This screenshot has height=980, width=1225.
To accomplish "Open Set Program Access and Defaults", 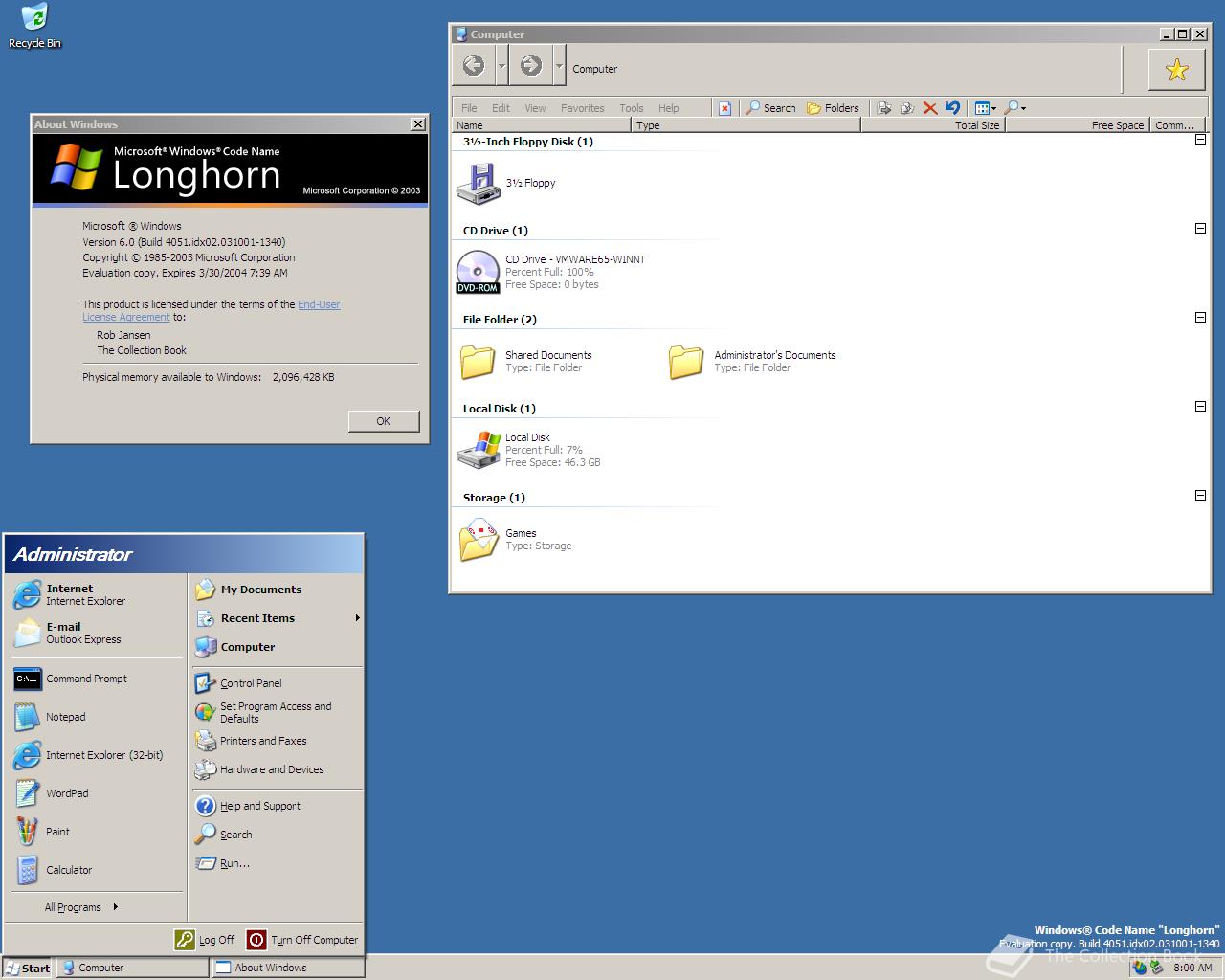I will 278,712.
